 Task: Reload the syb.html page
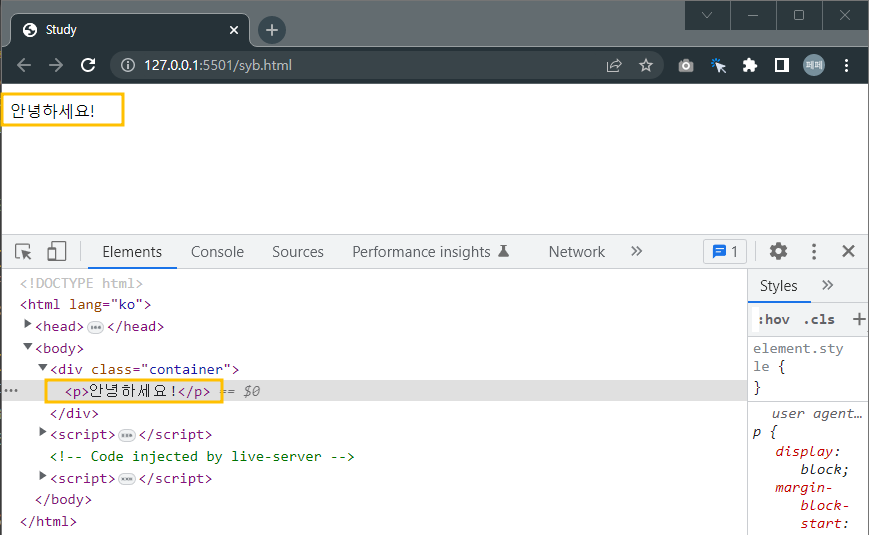[x=88, y=65]
